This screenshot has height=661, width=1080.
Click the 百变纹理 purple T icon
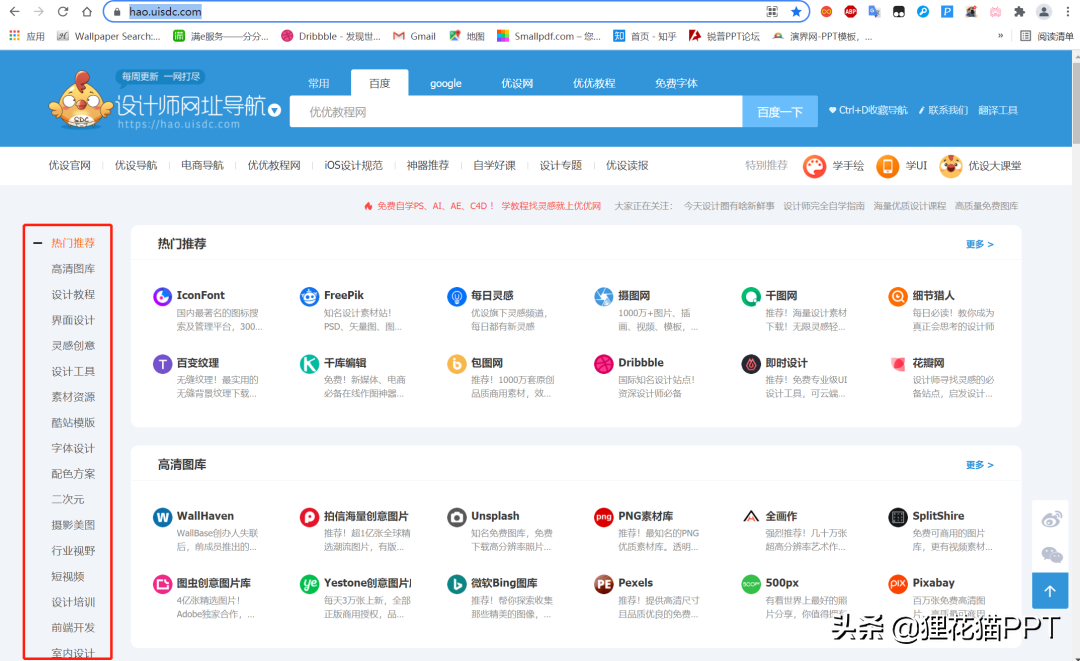(162, 364)
